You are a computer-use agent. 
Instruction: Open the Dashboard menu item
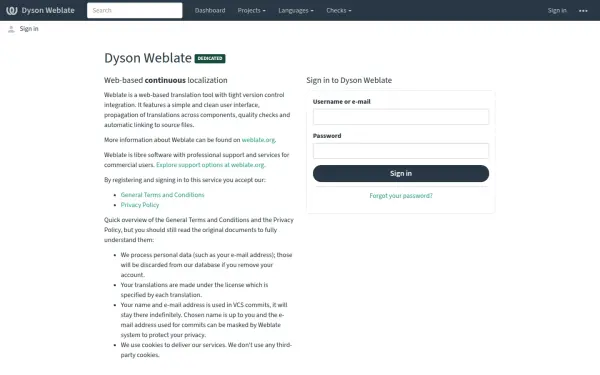pyautogui.click(x=210, y=10)
